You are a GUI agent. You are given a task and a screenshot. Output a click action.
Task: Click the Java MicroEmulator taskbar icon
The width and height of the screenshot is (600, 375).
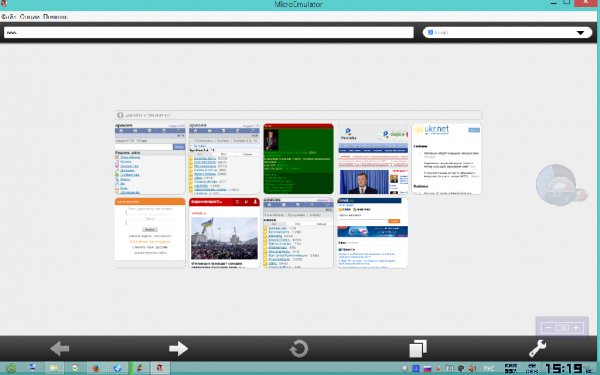point(160,368)
